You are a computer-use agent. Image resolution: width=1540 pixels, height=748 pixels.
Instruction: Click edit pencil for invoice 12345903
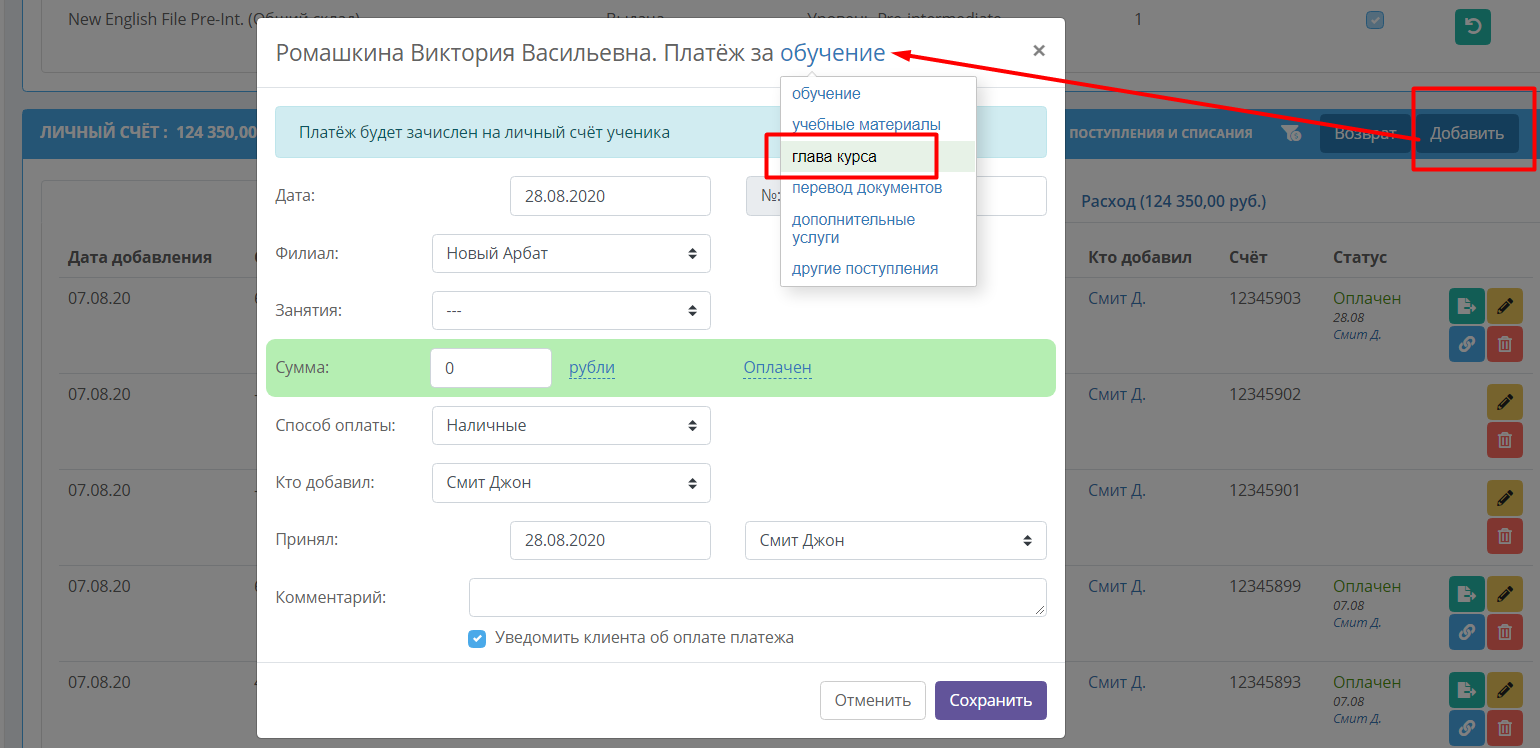[1505, 306]
